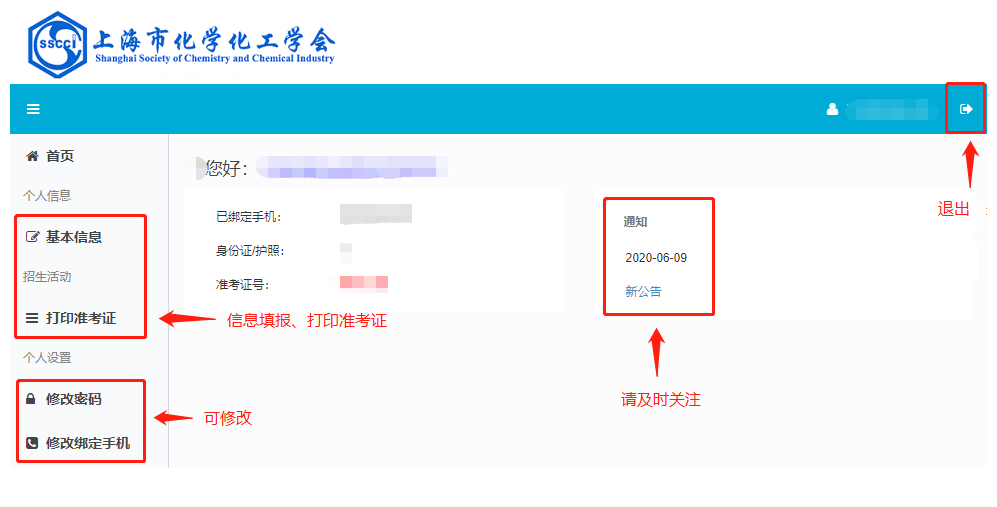The width and height of the screenshot is (997, 507).
Task: Open the 首页 menu item
Action: (x=60, y=156)
